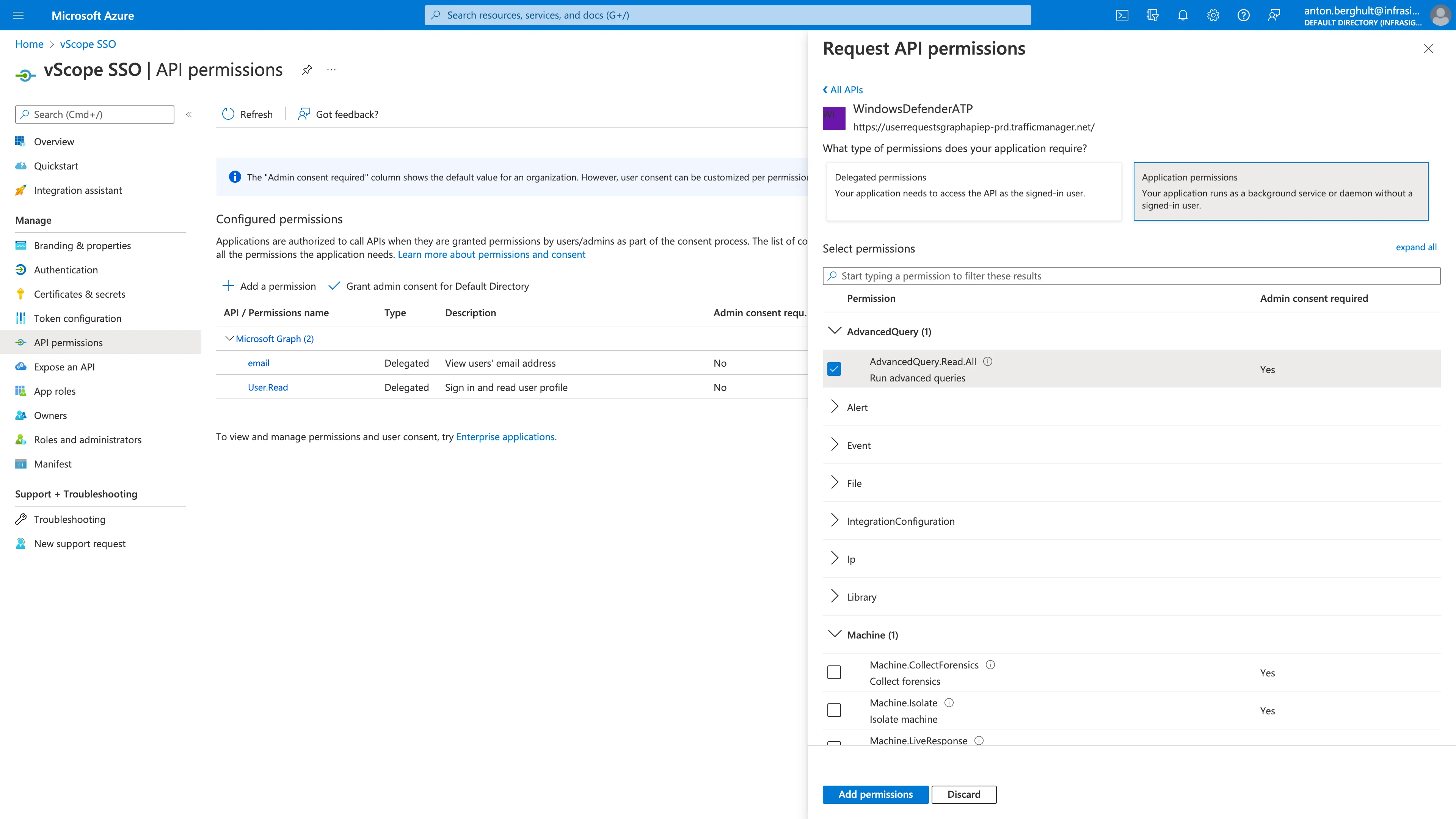Click the global Azure search box

(728, 15)
